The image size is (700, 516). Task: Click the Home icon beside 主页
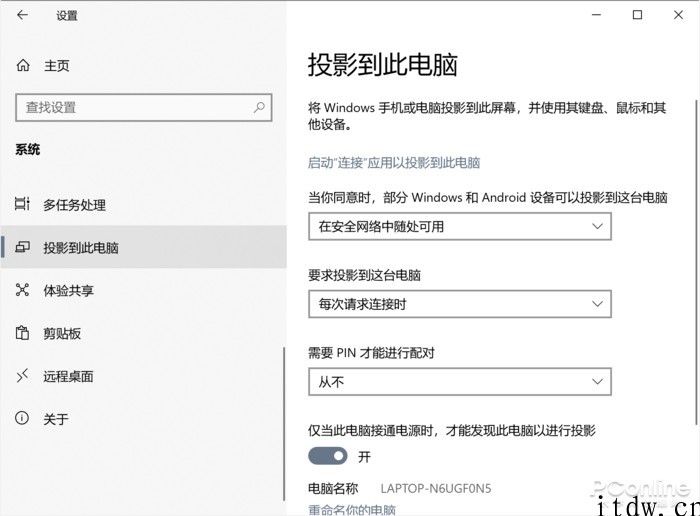point(23,66)
